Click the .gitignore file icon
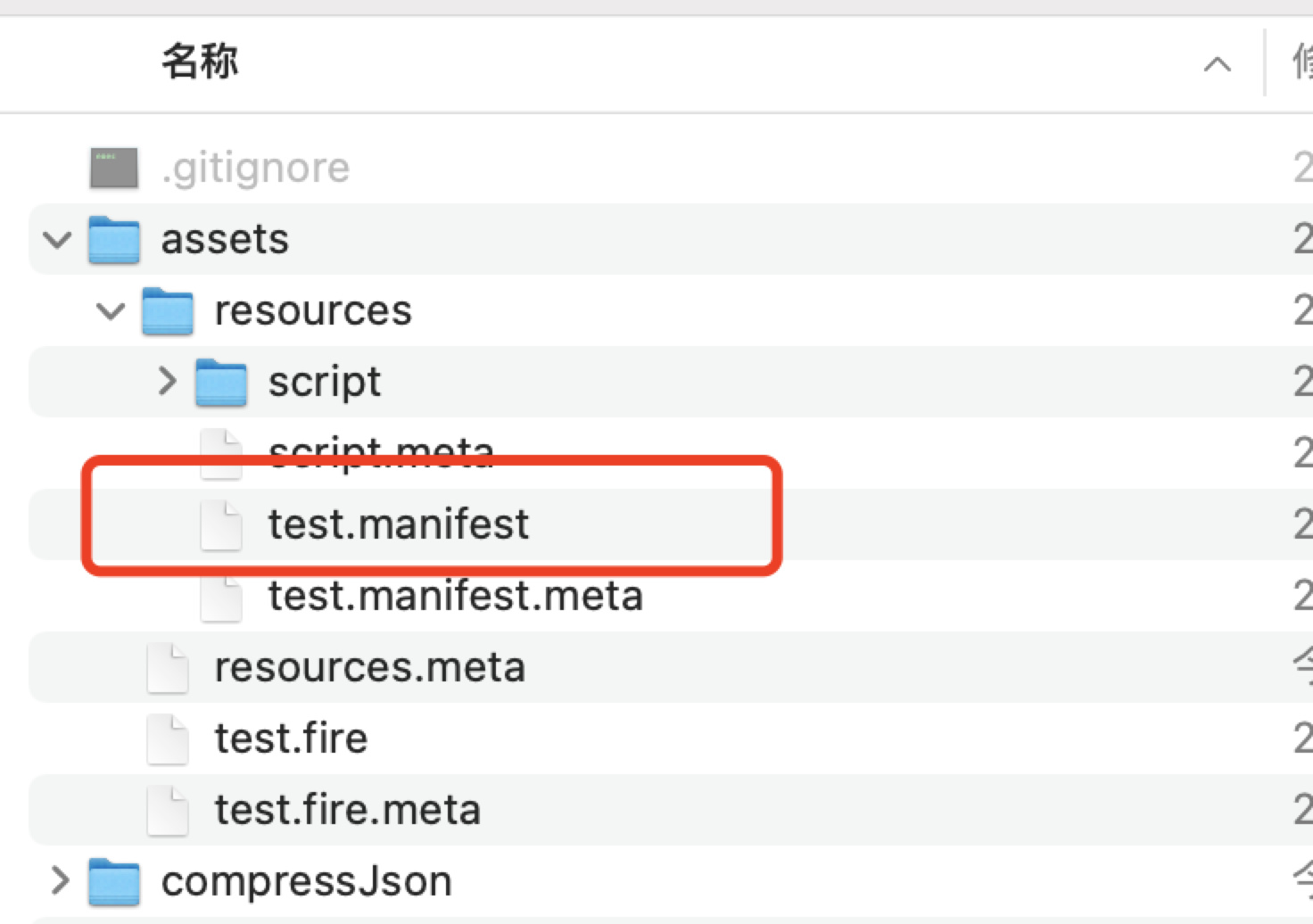The height and width of the screenshot is (924, 1313). (114, 168)
